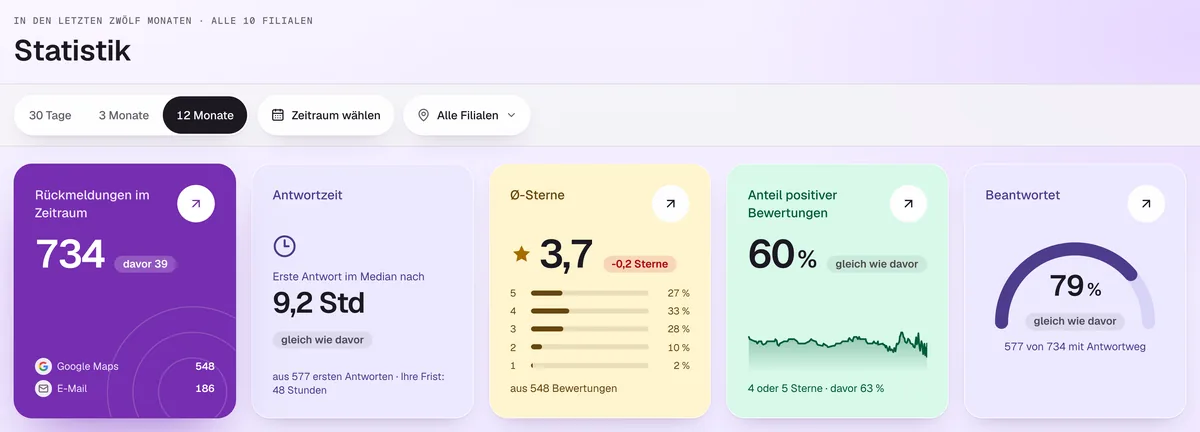
Task: Click the star icon next to 3,7
Action: coord(521,254)
